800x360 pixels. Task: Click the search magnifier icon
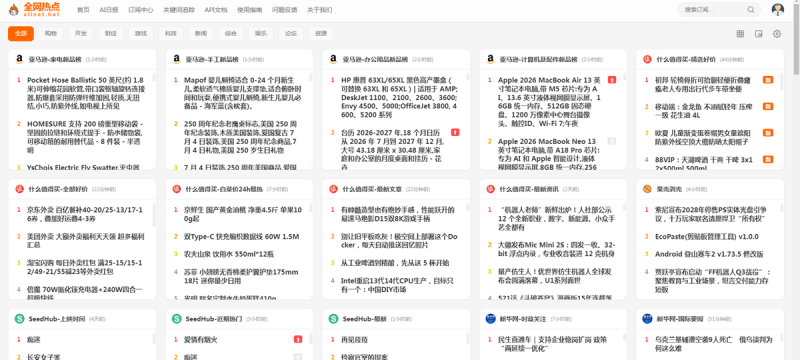(751, 10)
